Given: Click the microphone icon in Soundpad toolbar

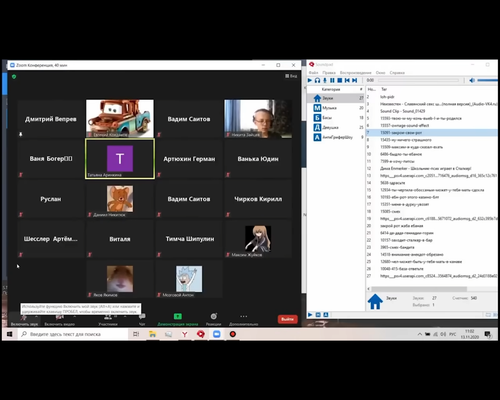Looking at the screenshot, I should (x=325, y=80).
